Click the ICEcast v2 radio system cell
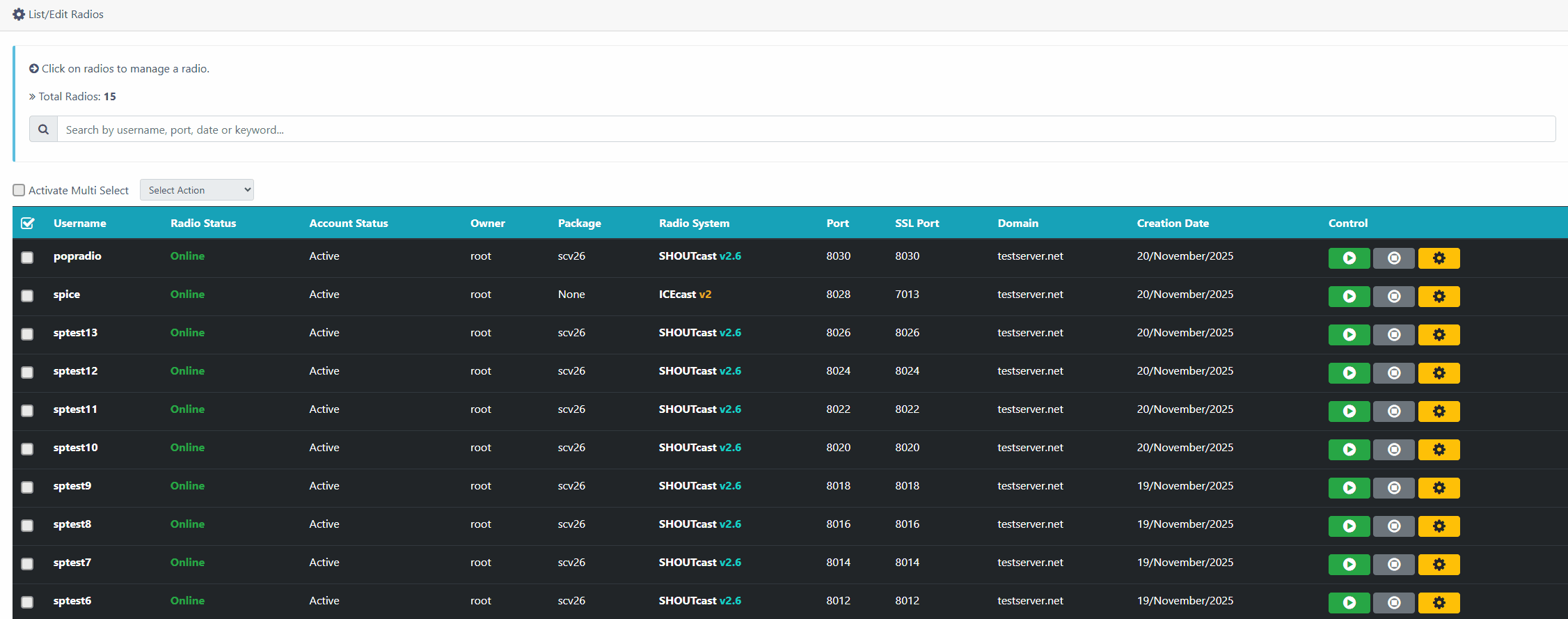The image size is (1568, 619). coord(686,295)
